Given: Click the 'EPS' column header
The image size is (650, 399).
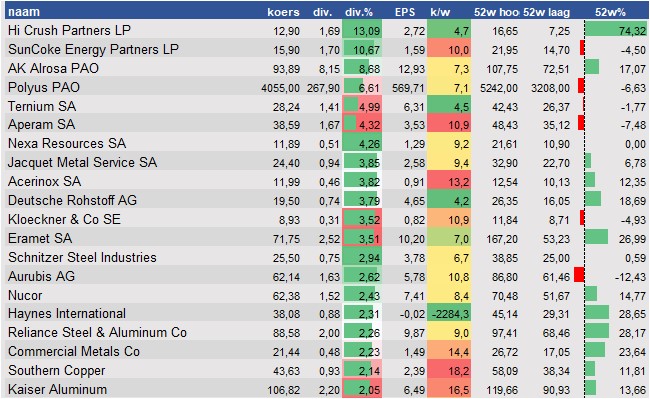Looking at the screenshot, I should coord(405,12).
